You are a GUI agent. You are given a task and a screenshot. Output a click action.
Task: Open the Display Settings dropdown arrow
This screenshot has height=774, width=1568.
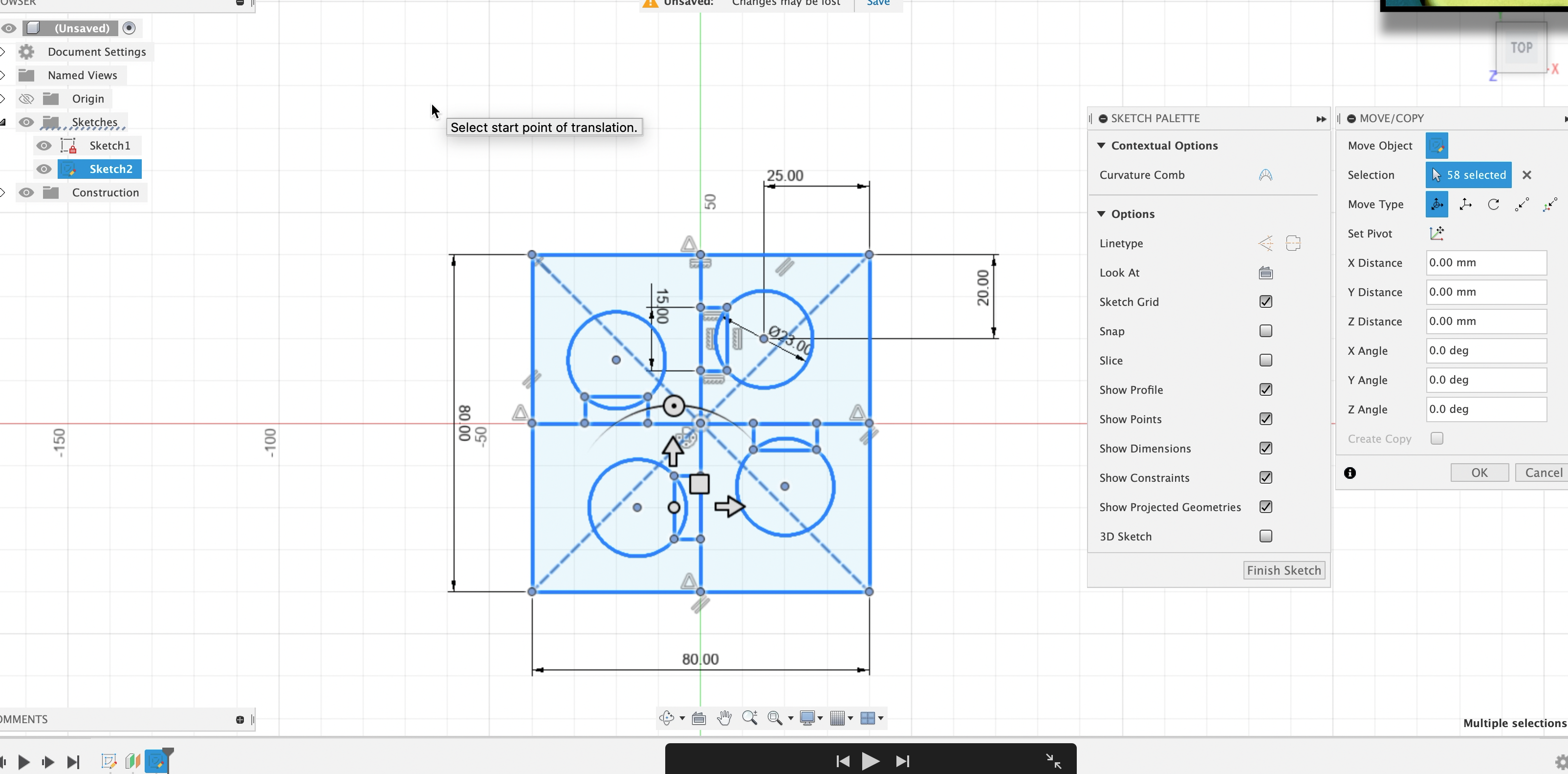click(820, 719)
